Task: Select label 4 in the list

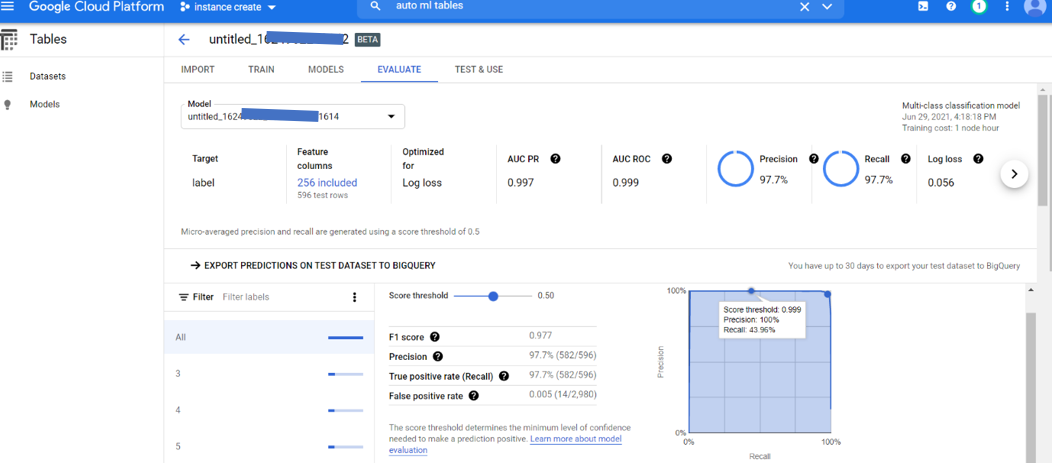Action: click(x=269, y=410)
